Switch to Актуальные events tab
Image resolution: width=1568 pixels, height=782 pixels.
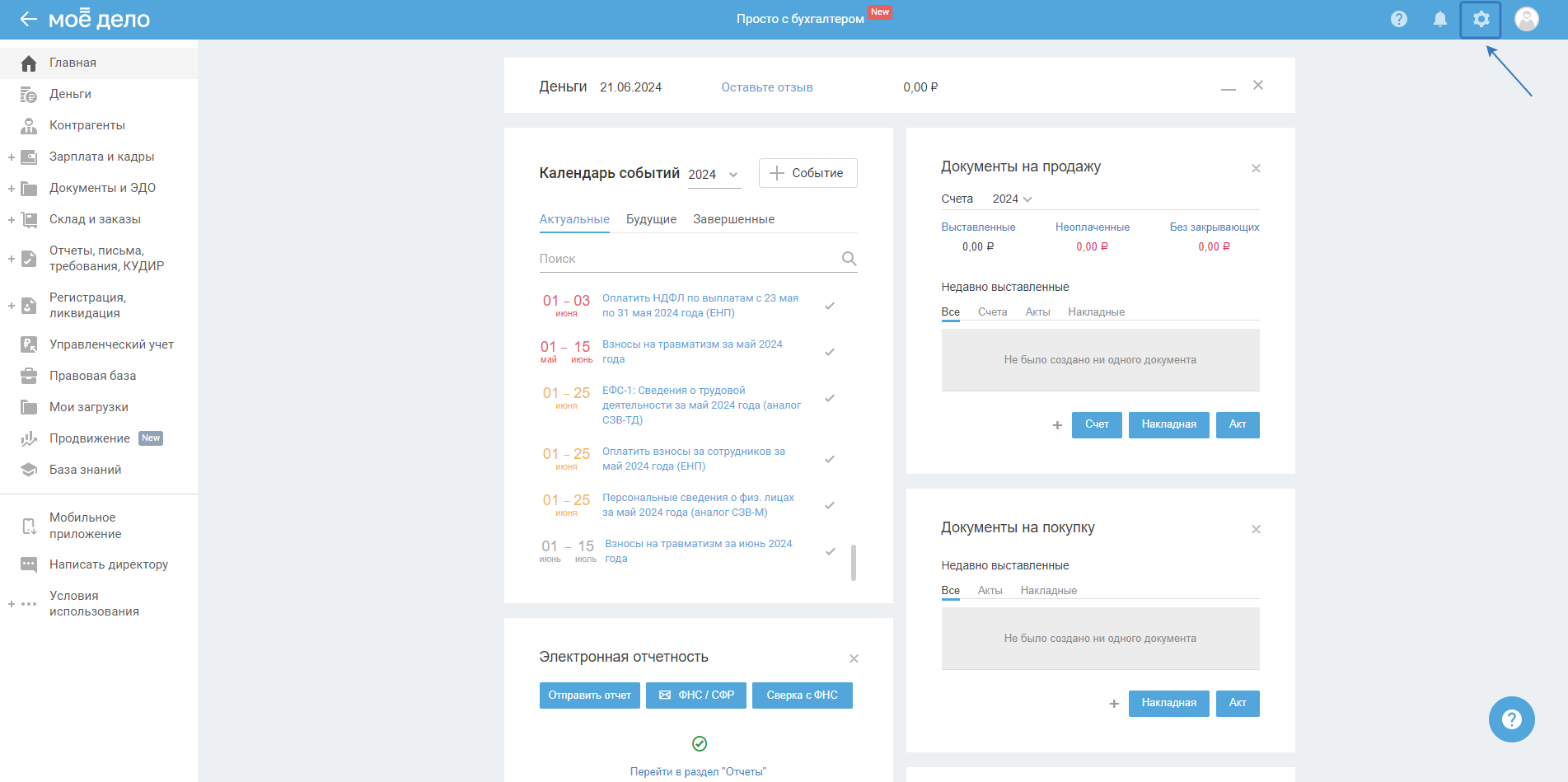coord(574,219)
